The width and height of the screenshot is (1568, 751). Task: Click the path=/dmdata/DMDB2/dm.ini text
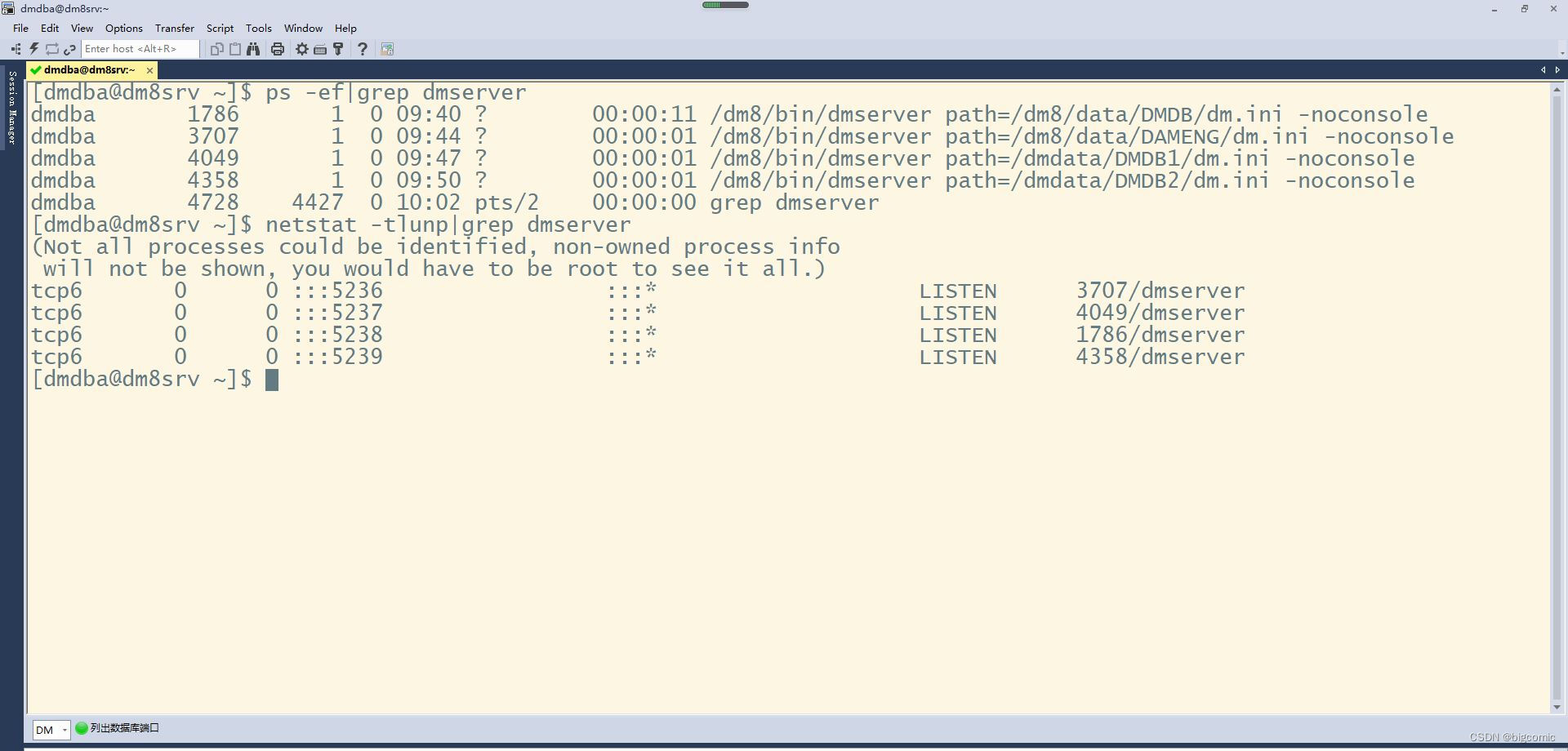pos(1107,180)
